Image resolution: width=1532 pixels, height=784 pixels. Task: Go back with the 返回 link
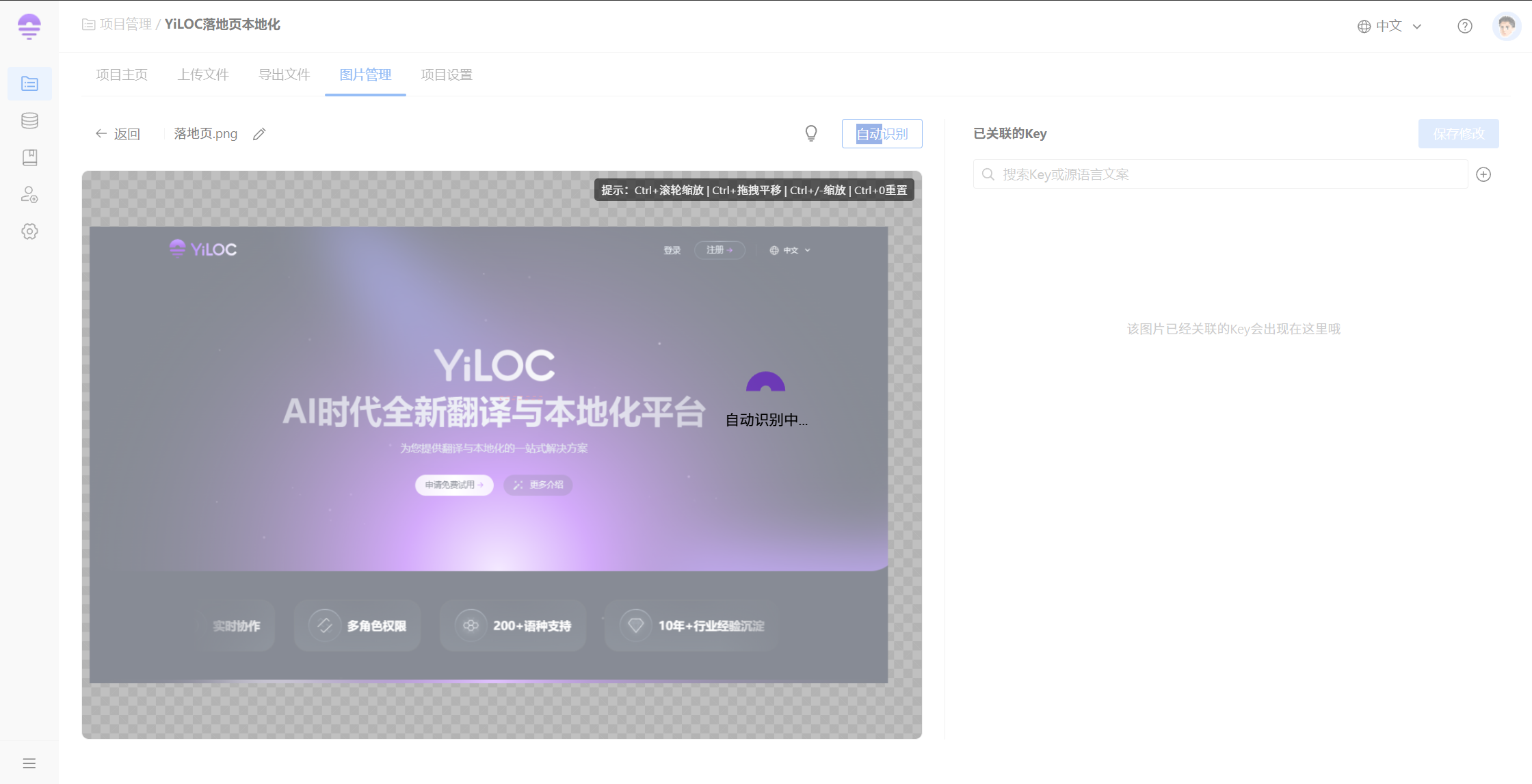118,134
